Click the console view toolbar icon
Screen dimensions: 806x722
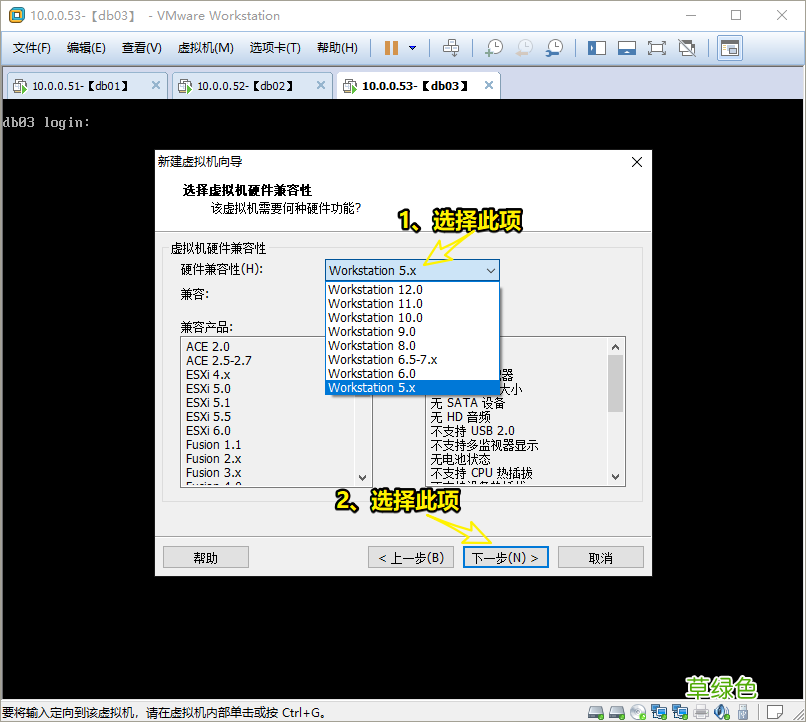point(730,48)
